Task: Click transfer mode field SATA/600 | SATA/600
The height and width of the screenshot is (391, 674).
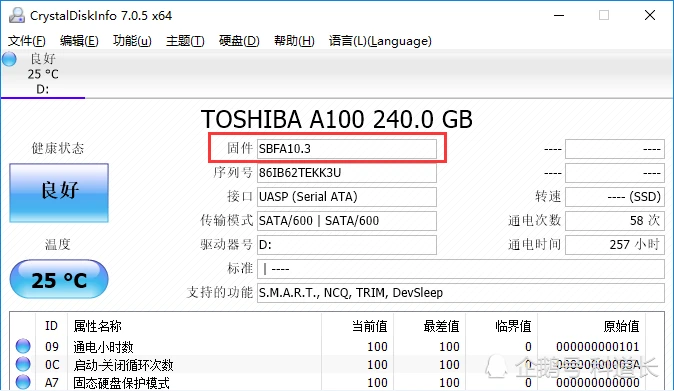Action: point(346,221)
